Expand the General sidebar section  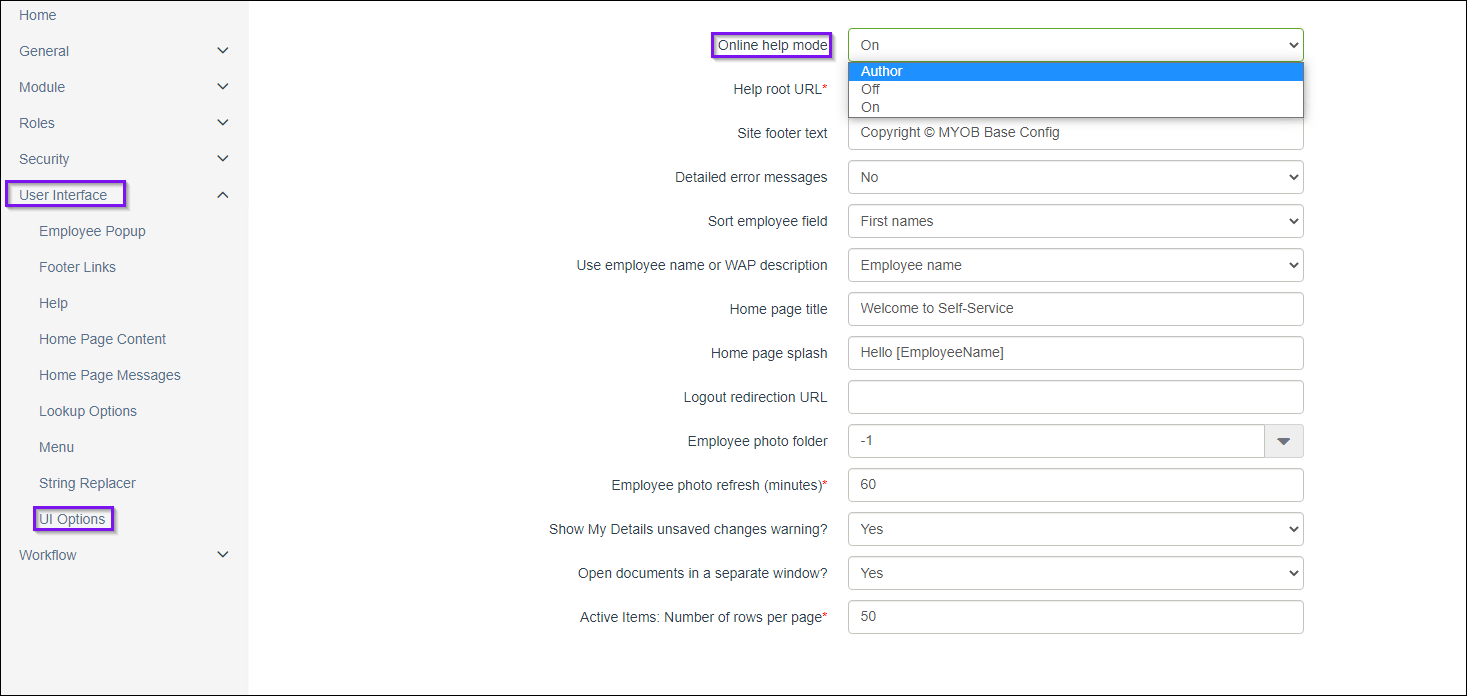click(222, 51)
